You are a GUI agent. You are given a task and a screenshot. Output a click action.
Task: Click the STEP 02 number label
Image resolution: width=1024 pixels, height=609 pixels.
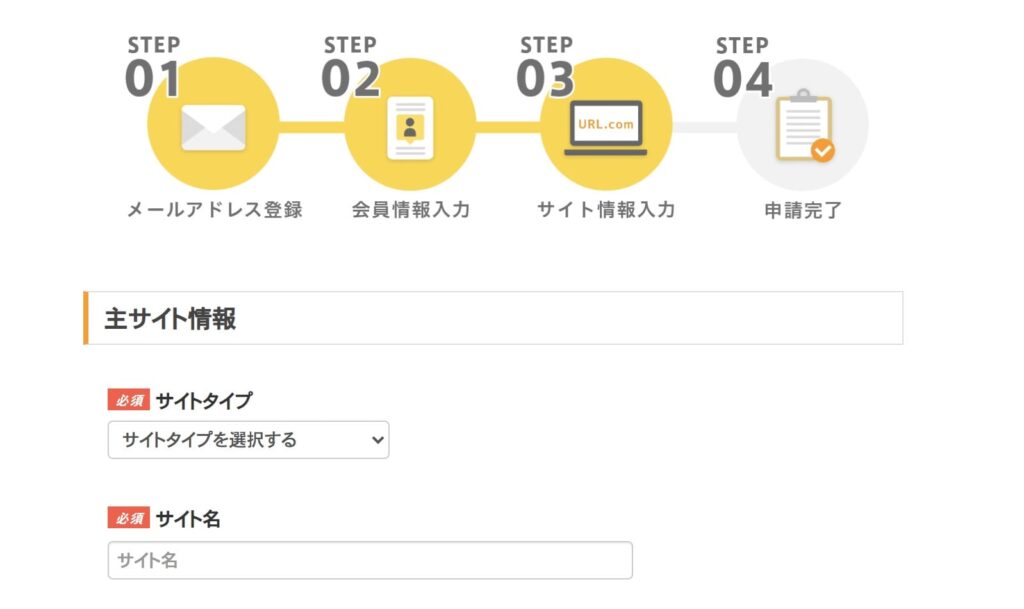point(351,67)
